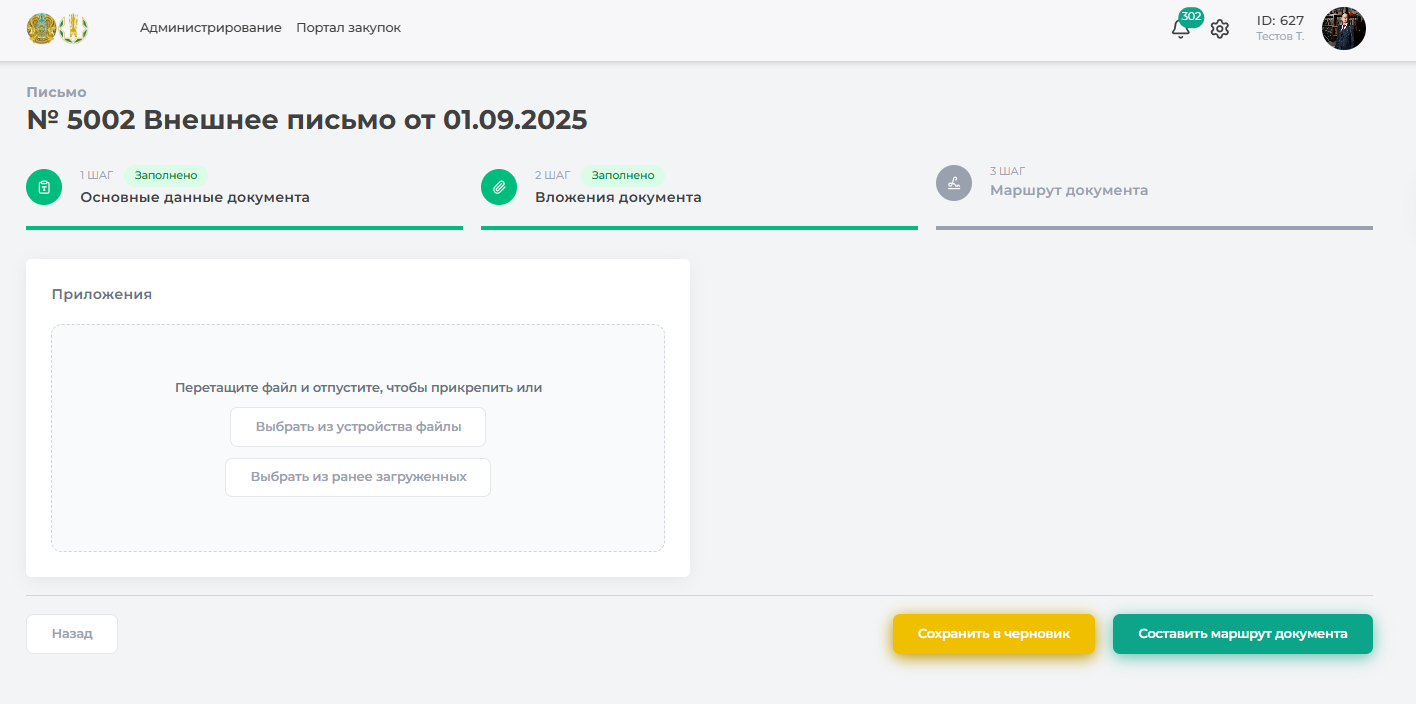The width and height of the screenshot is (1416, 704).
Task: Click the user avatar photo
Action: point(1343,29)
